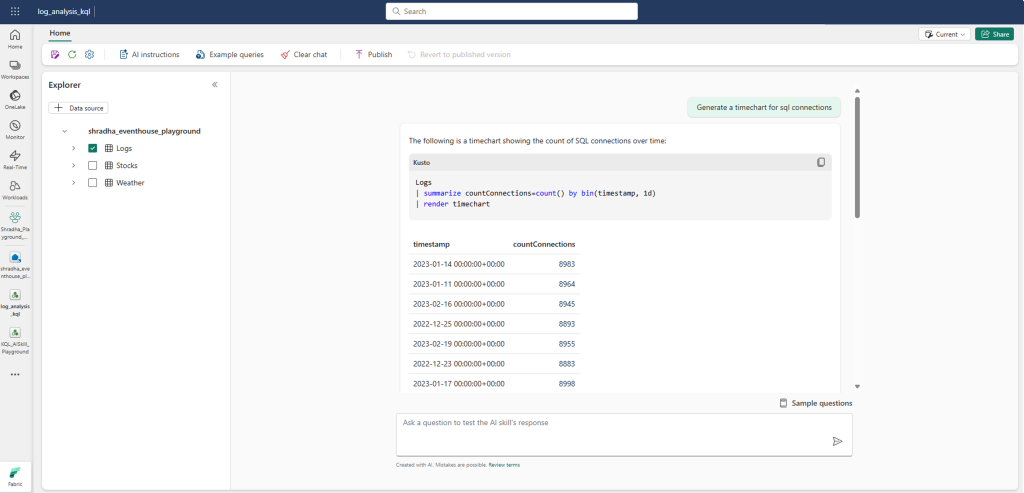Image resolution: width=1024 pixels, height=493 pixels.
Task: Click the user message about sql connections
Action: click(763, 108)
